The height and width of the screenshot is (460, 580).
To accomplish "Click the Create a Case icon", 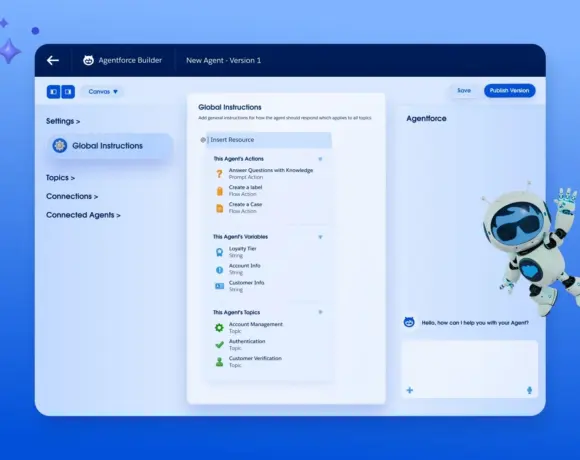I will coord(220,208).
